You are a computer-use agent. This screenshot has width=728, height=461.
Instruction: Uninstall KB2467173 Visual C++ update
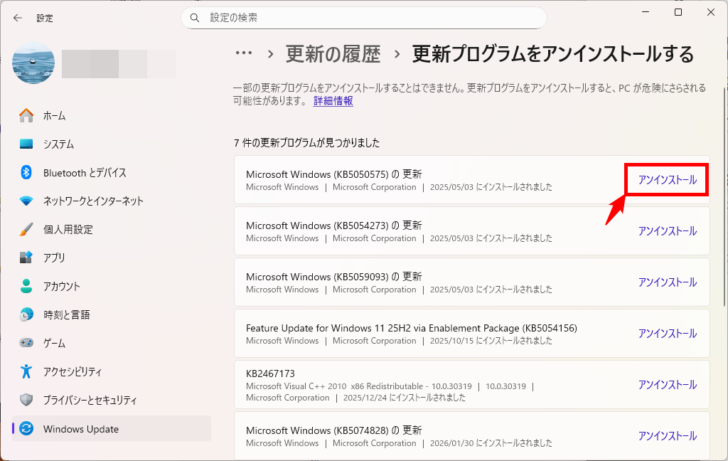(667, 384)
